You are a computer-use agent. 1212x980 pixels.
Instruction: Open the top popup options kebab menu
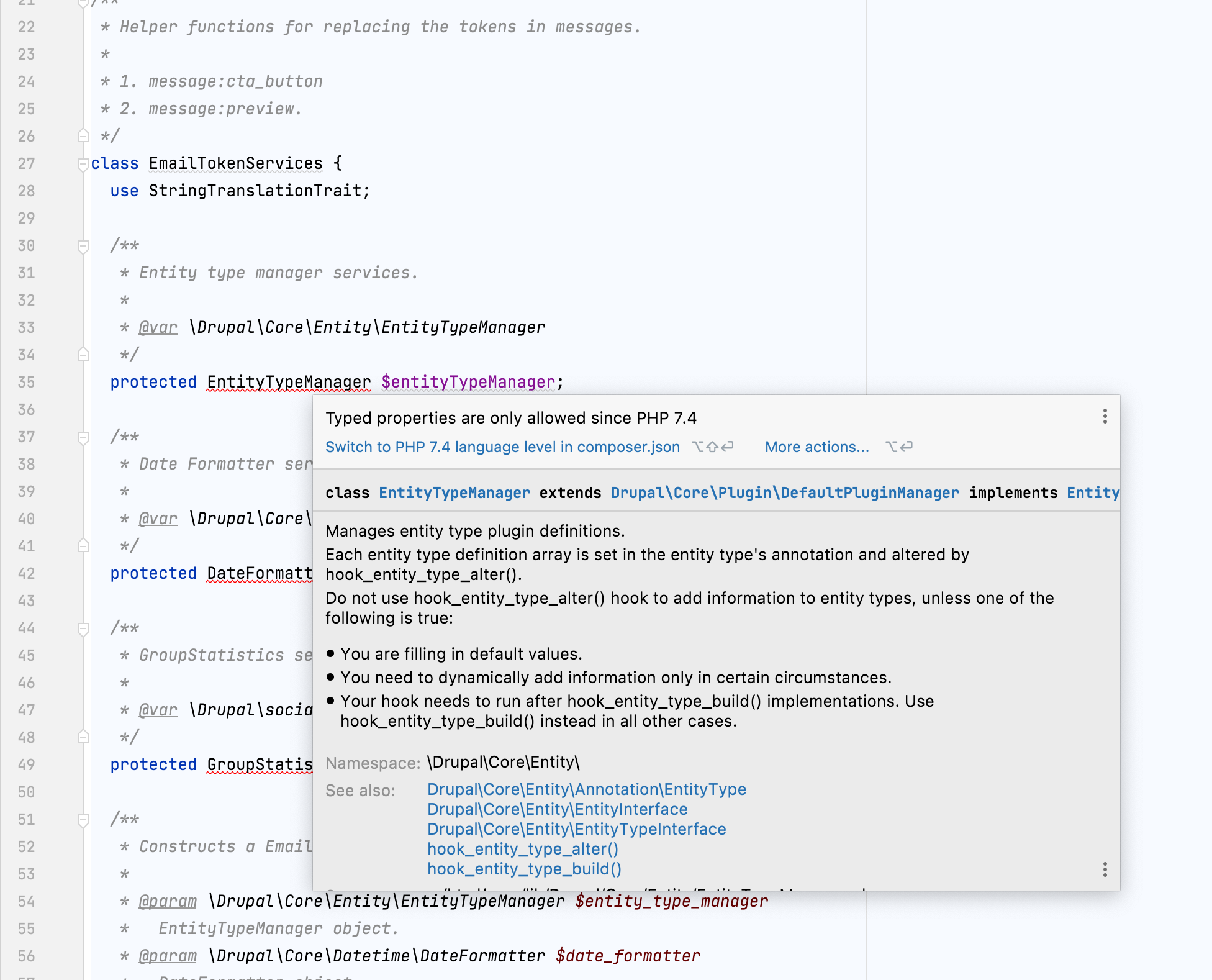1105,418
